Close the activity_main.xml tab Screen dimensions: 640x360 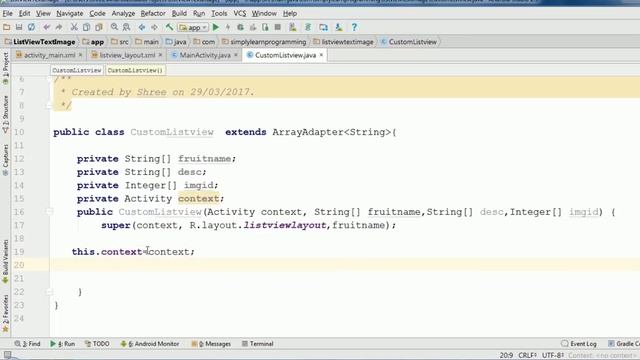pos(80,55)
